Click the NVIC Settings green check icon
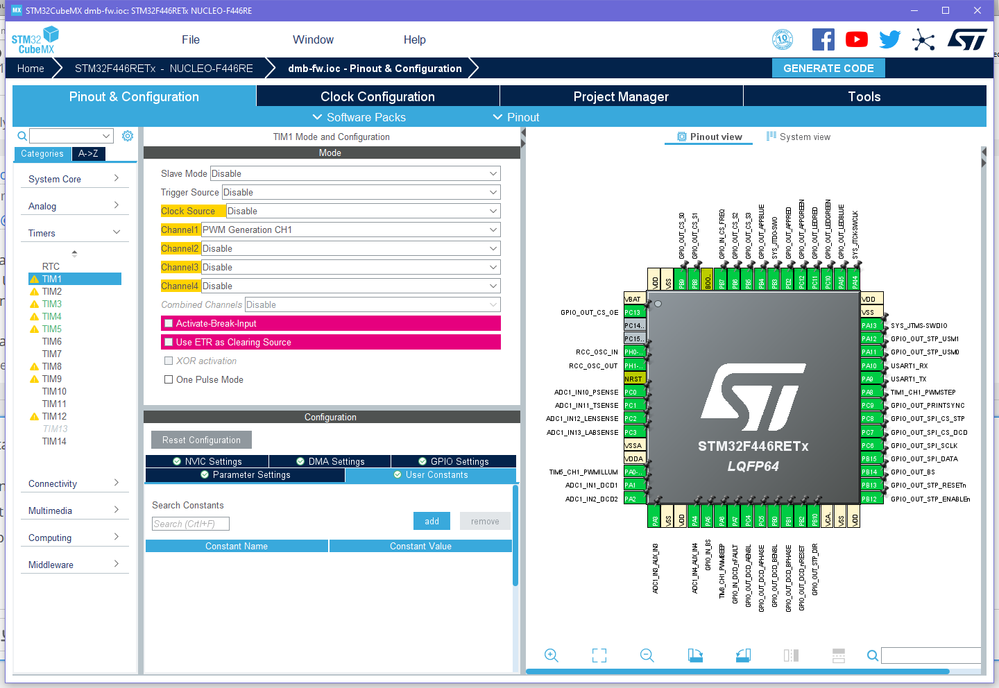This screenshot has width=999, height=688. [176, 461]
